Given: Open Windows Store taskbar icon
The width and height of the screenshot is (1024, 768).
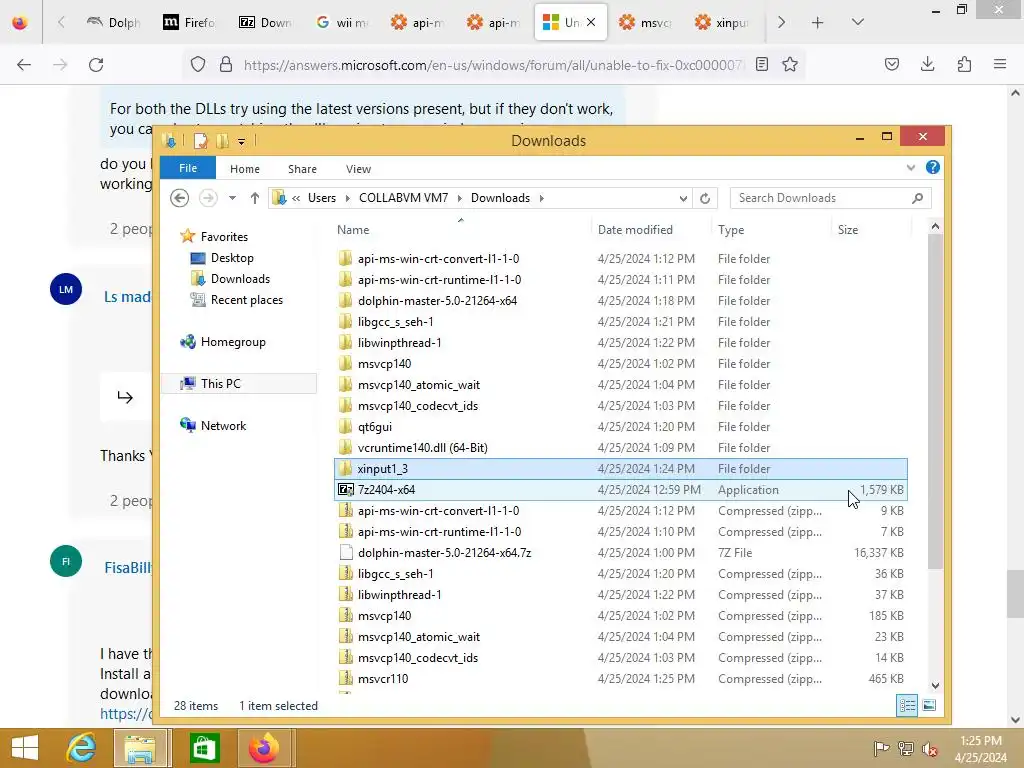Looking at the screenshot, I should point(204,748).
